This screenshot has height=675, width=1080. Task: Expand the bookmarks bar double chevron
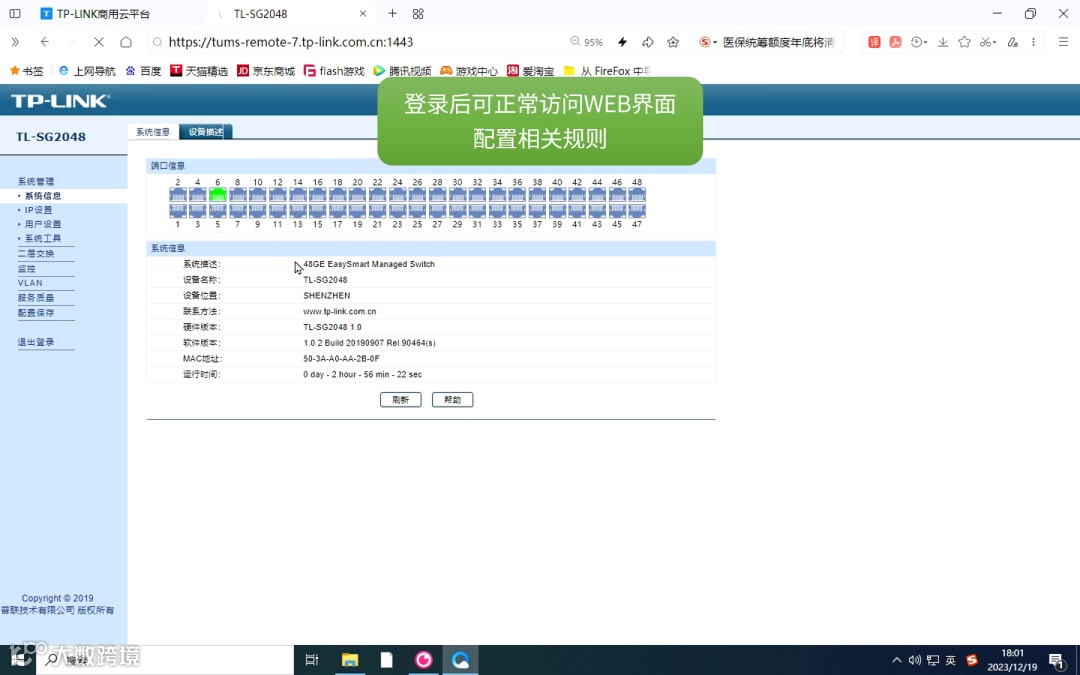(14, 42)
